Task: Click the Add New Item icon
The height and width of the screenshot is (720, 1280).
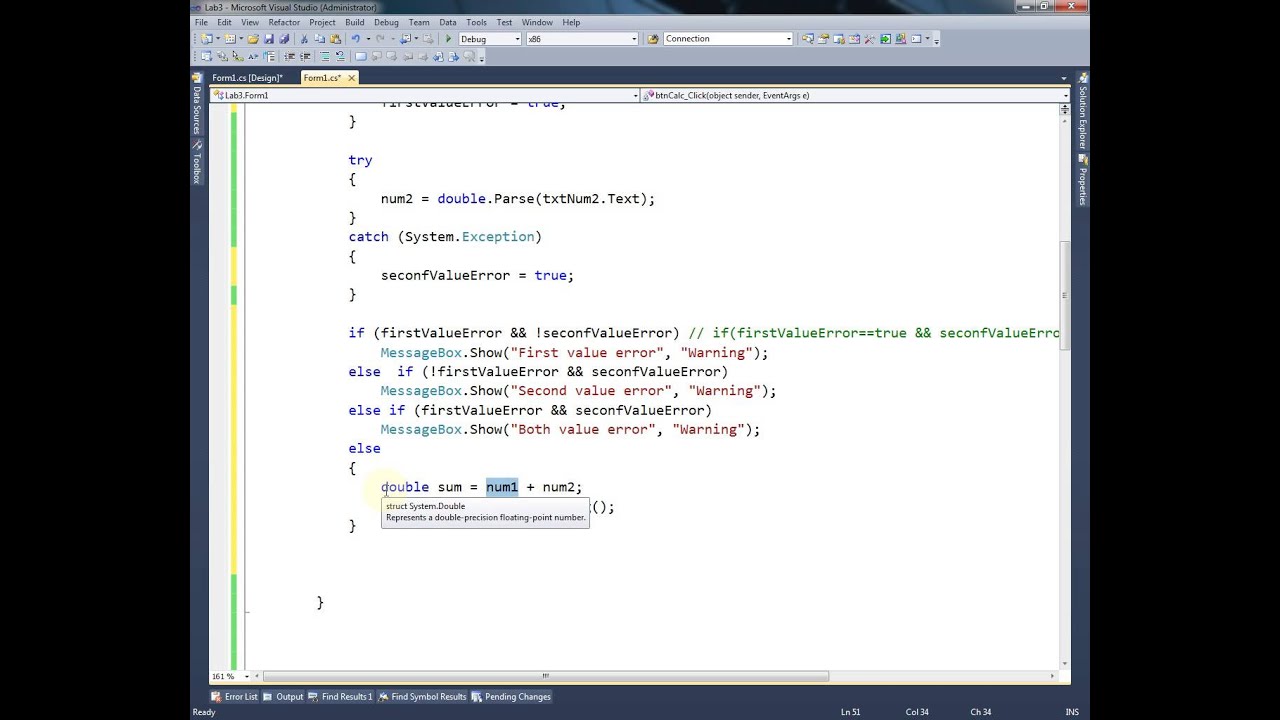Action: (230, 39)
